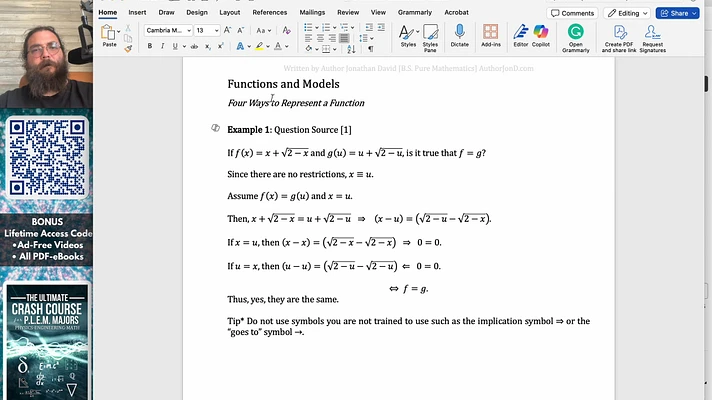This screenshot has width=712, height=400.
Task: Increase paragraph indent
Action: pos(381,28)
